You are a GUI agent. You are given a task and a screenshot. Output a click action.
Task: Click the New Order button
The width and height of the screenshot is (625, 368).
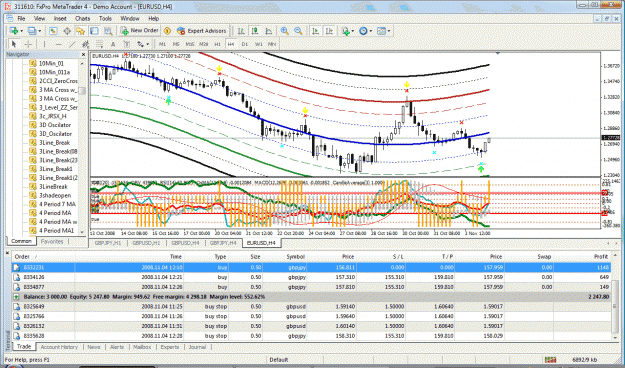click(140, 31)
